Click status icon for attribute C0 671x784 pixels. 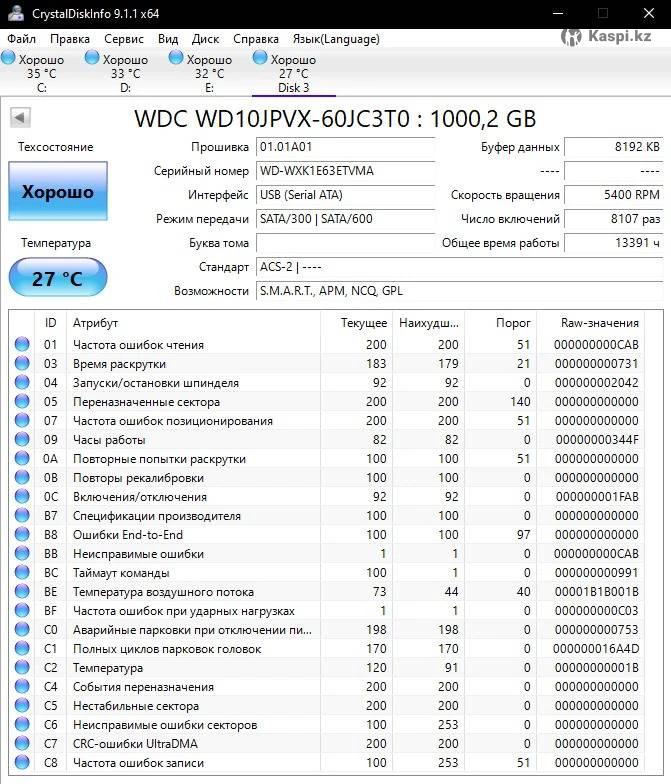(x=22, y=629)
